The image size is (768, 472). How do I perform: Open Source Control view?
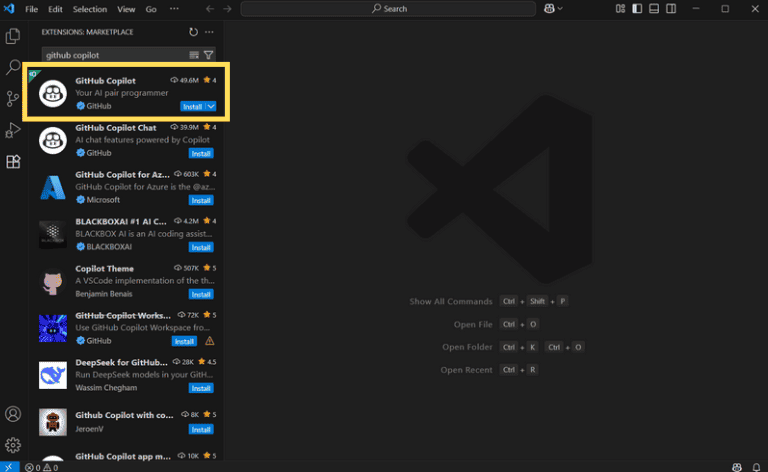13,98
